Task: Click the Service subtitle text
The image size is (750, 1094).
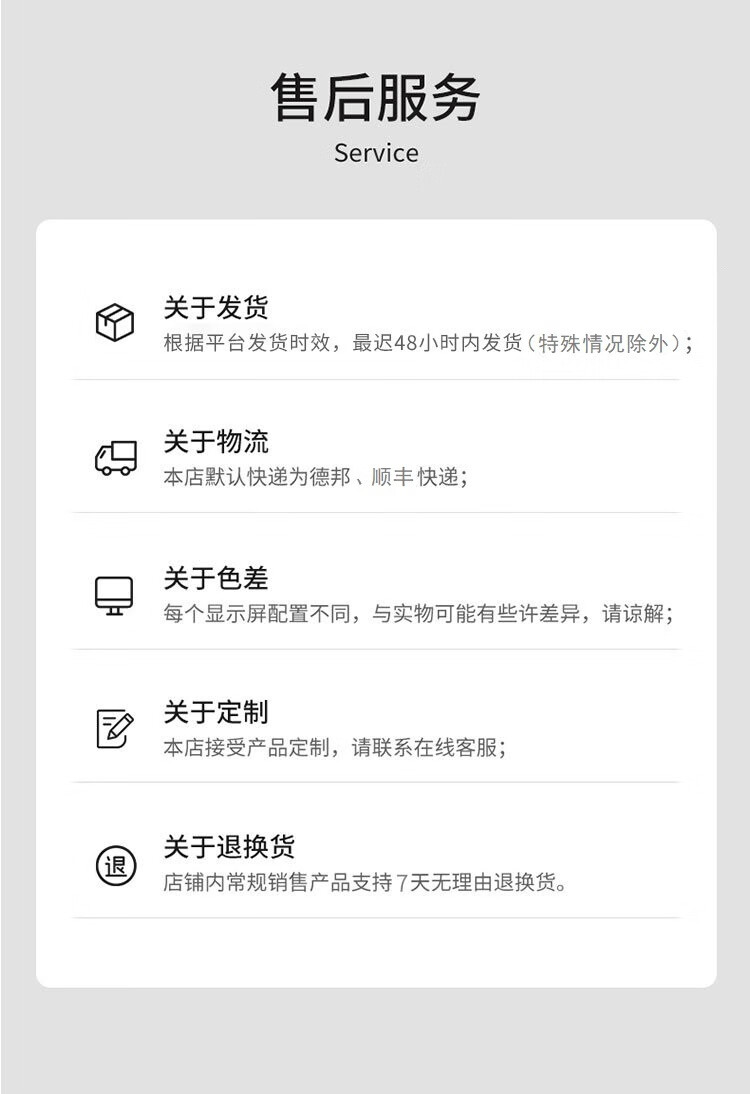Action: [376, 153]
